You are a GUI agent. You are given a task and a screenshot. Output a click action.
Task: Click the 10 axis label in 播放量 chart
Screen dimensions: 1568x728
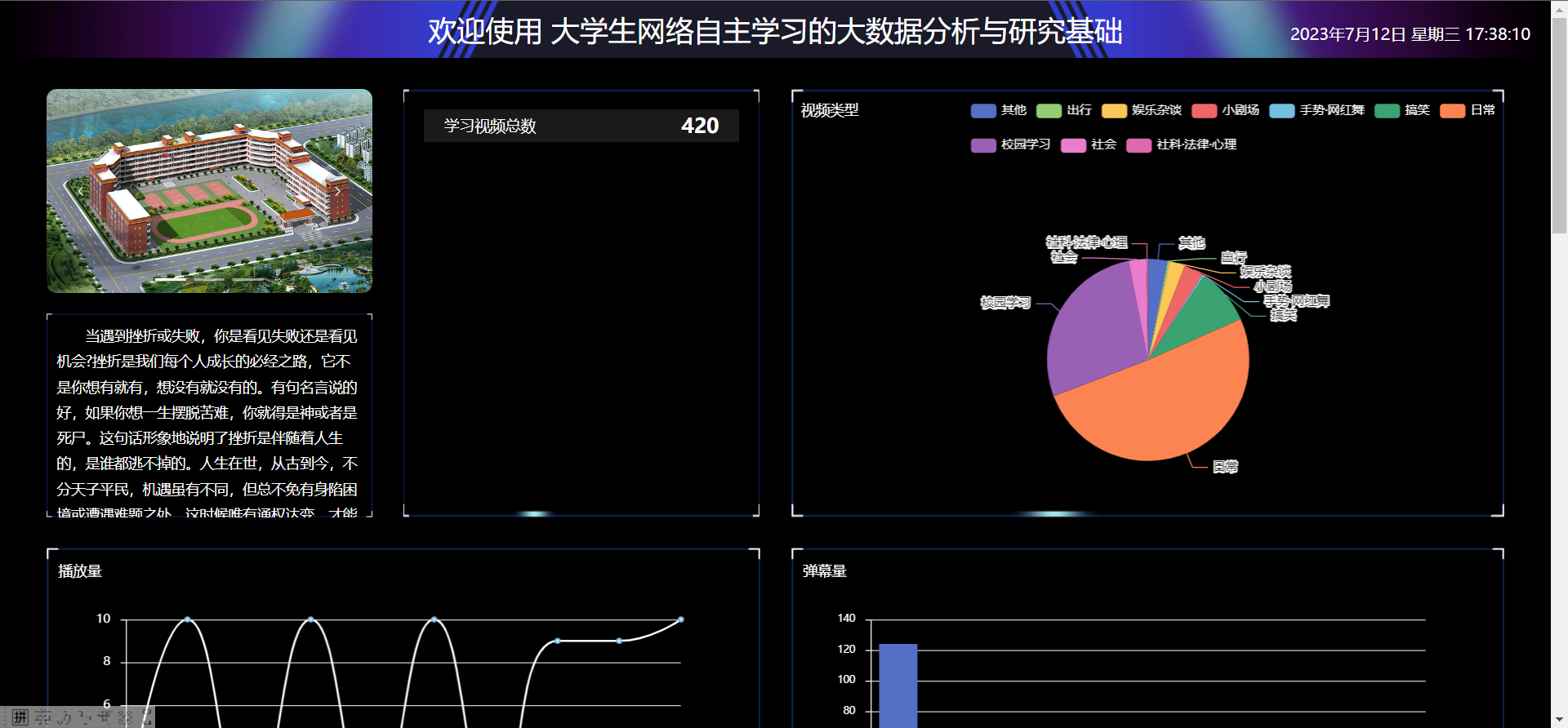103,619
